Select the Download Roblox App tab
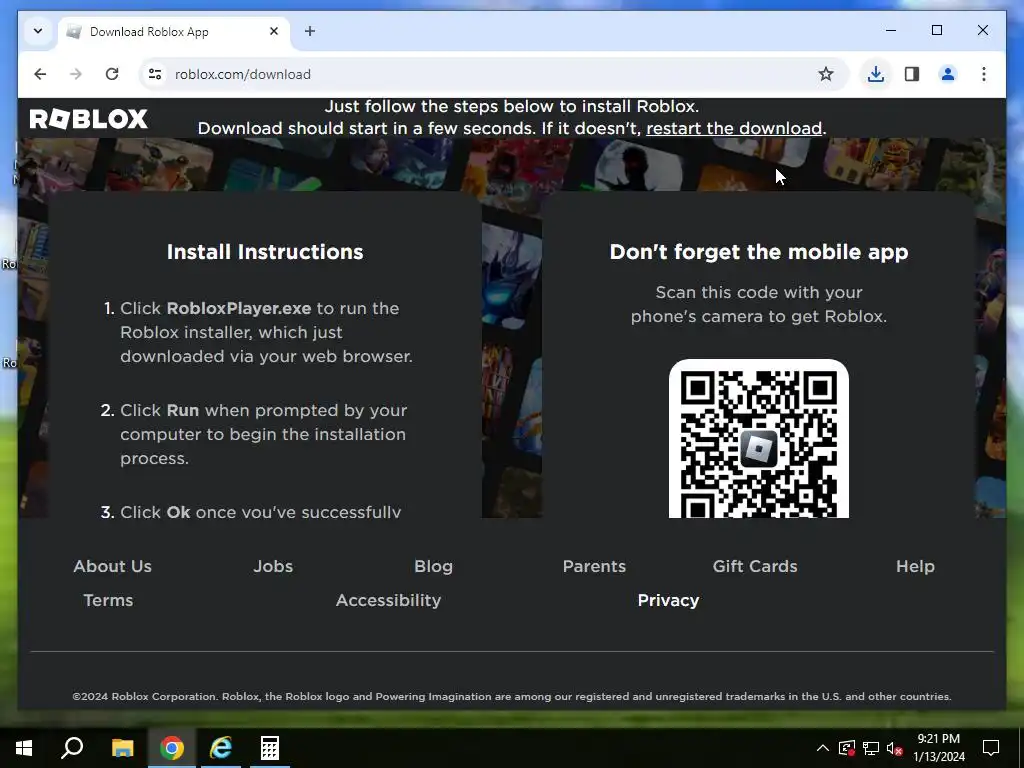This screenshot has width=1024, height=768. (174, 32)
